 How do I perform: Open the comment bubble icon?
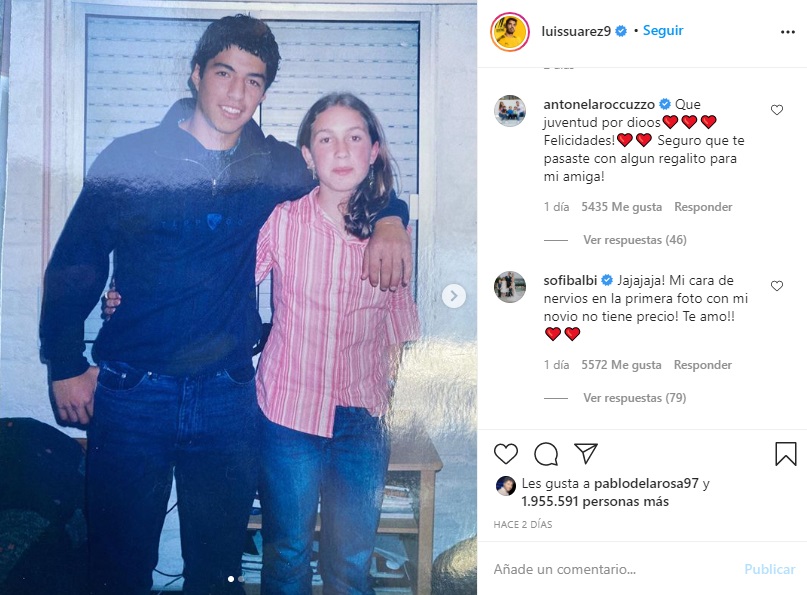pyautogui.click(x=546, y=454)
